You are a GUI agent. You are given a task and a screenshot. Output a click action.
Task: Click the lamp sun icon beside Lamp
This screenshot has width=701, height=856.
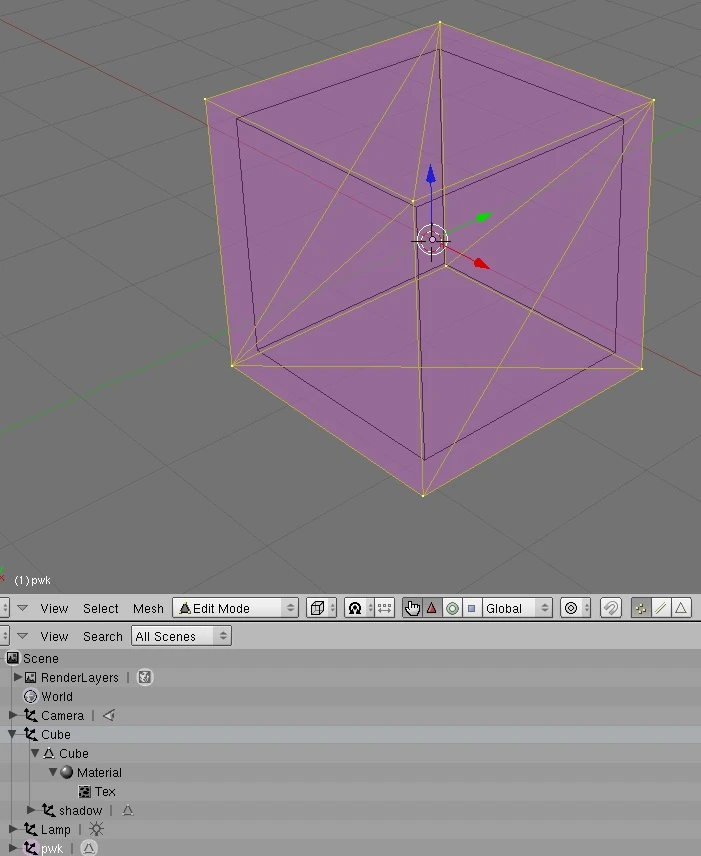pyautogui.click(x=97, y=829)
